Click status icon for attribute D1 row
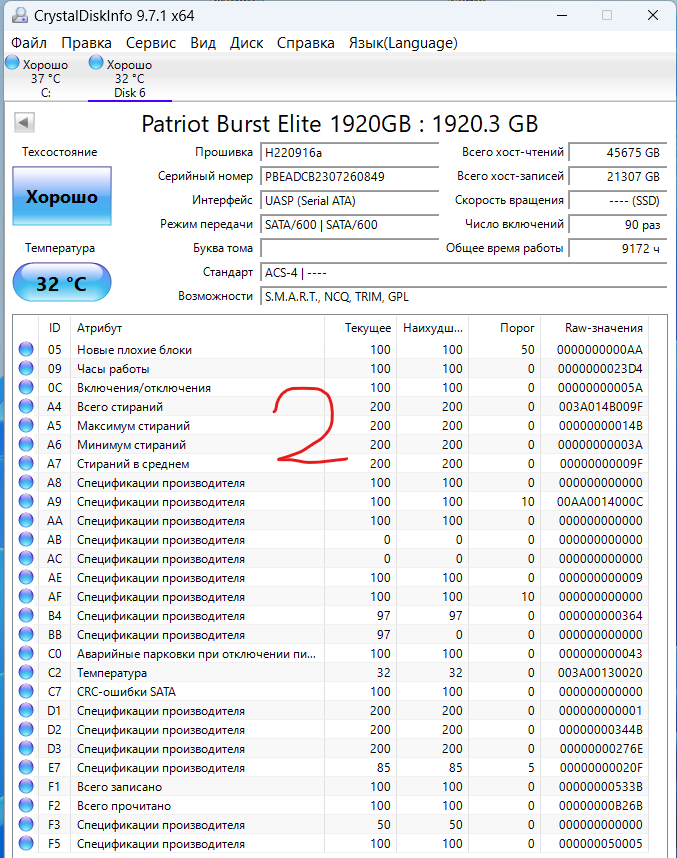677x858 pixels. [x=26, y=710]
